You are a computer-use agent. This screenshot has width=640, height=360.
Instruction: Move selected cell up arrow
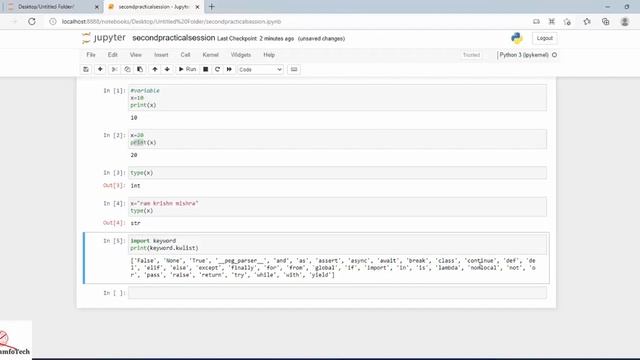(155, 69)
